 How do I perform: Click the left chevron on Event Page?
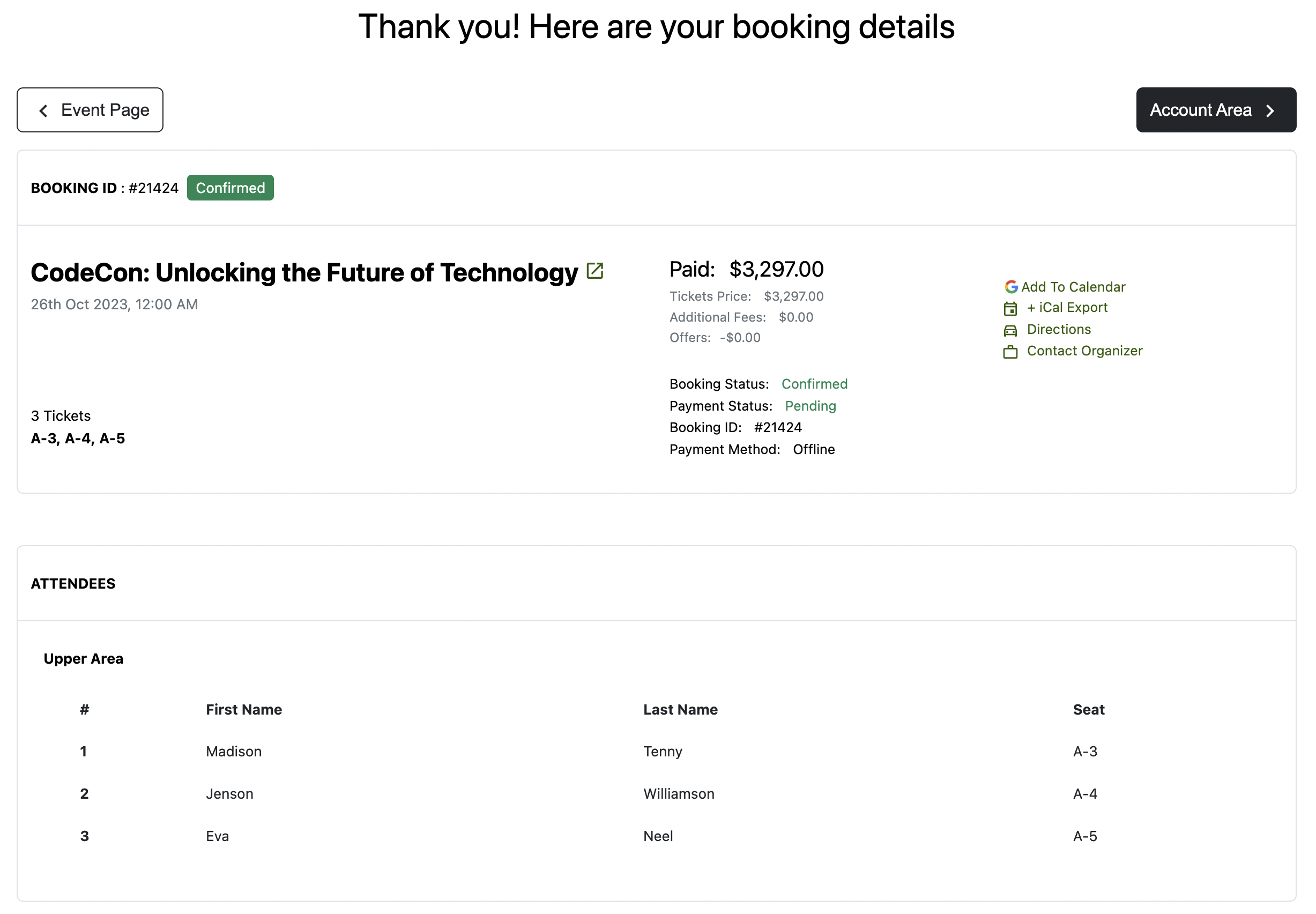pos(43,110)
